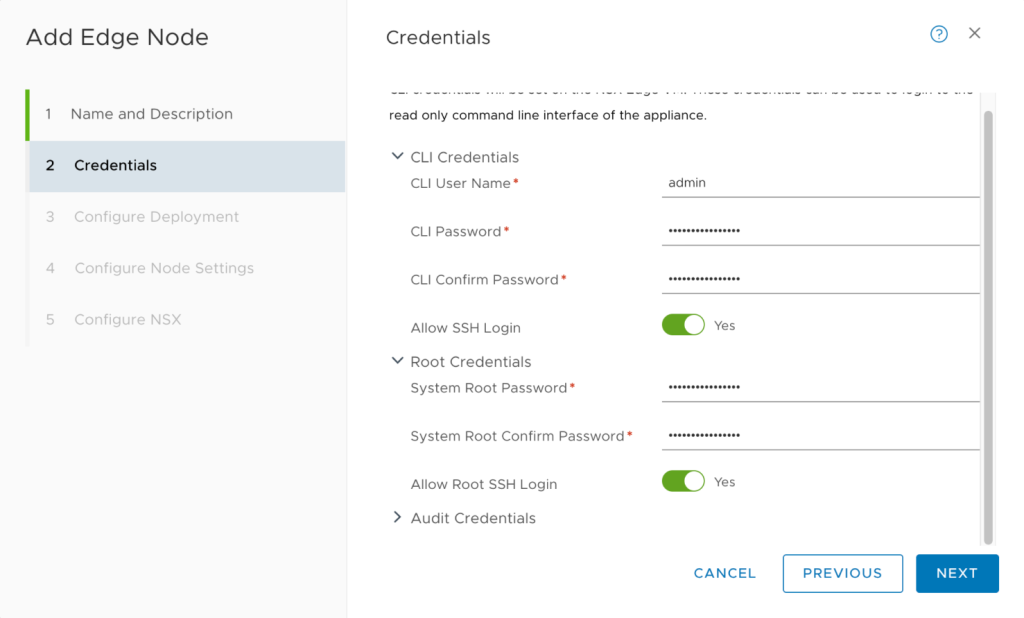Collapse the CLI Credentials section
The width and height of the screenshot is (1024, 618).
(398, 157)
